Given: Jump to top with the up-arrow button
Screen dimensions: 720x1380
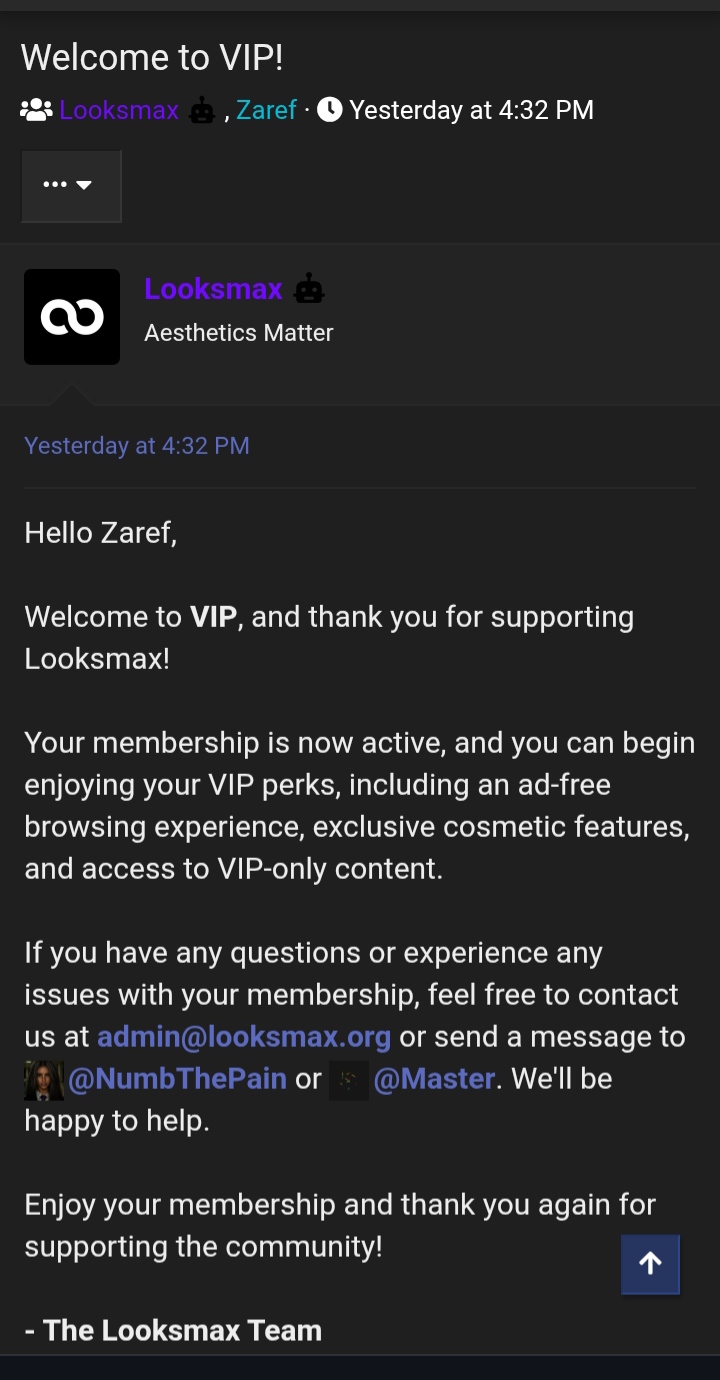Looking at the screenshot, I should [650, 1264].
